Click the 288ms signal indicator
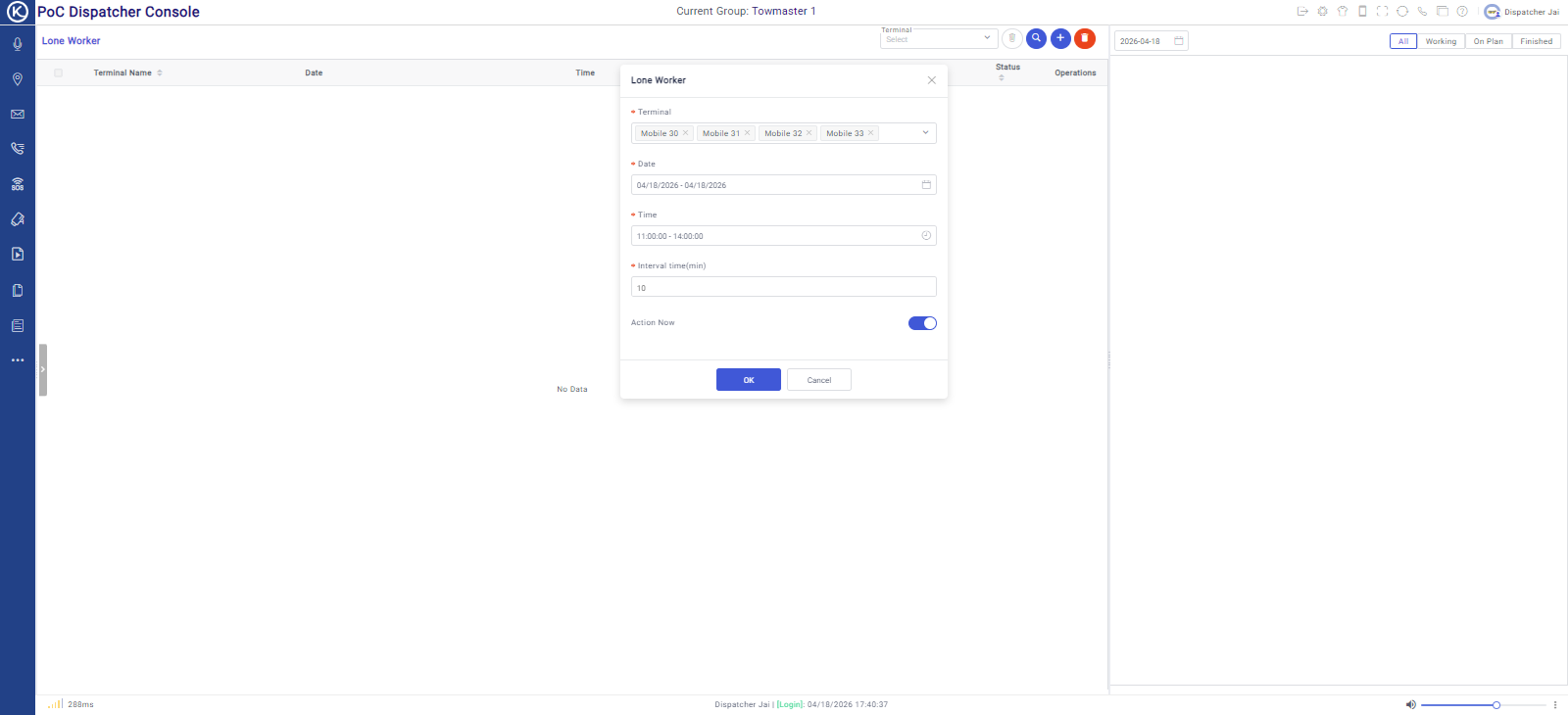Screen dimensions: 1568x715 pyautogui.click(x=72, y=704)
